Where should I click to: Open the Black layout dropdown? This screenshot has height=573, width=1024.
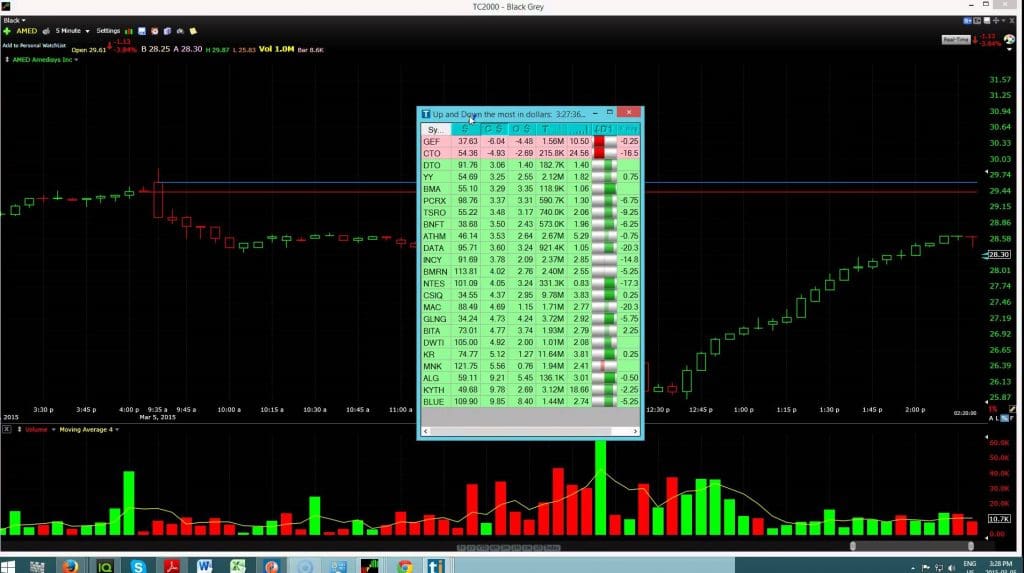tap(14, 20)
